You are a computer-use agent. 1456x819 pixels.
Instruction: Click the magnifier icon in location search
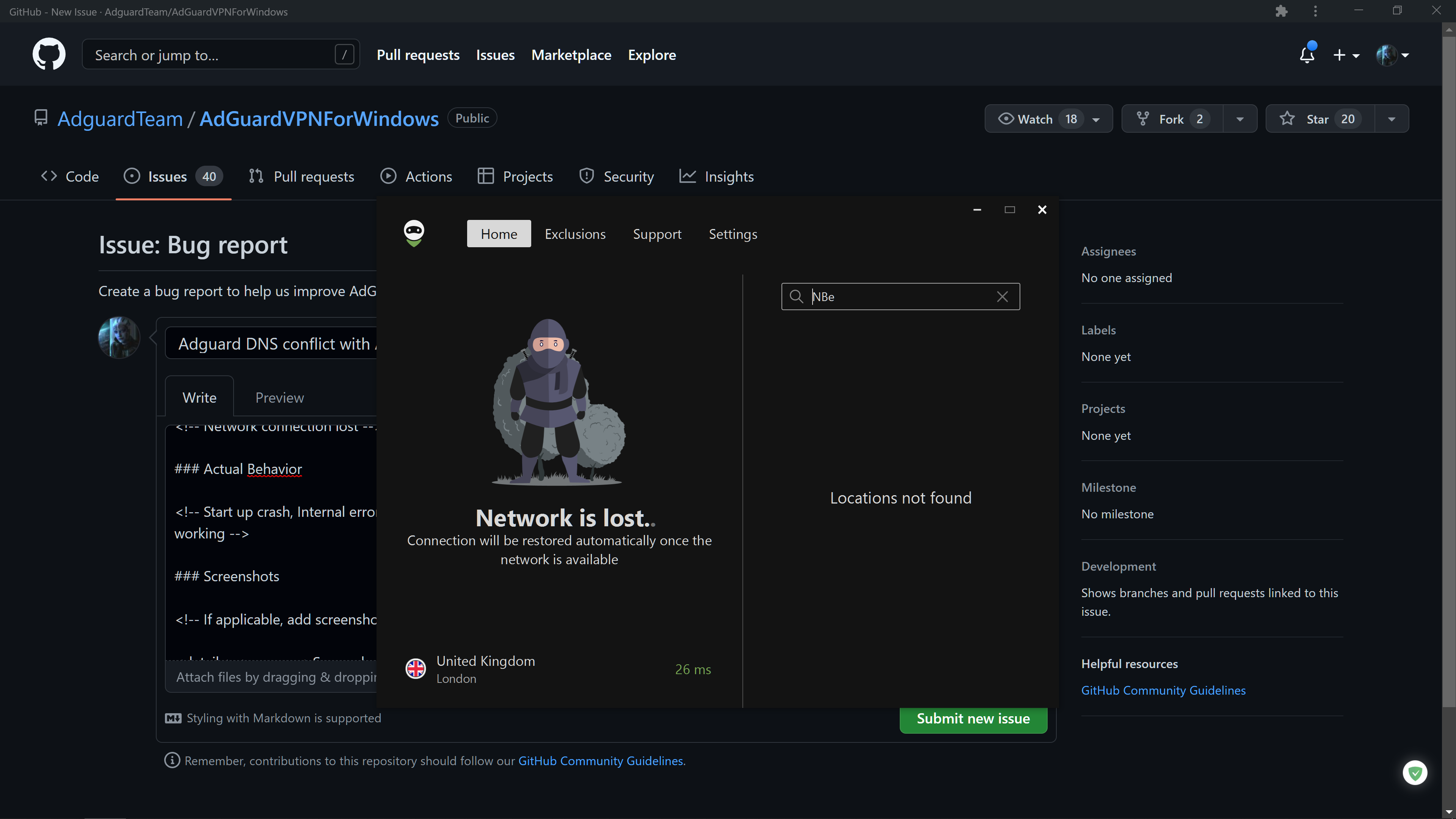[x=796, y=297]
